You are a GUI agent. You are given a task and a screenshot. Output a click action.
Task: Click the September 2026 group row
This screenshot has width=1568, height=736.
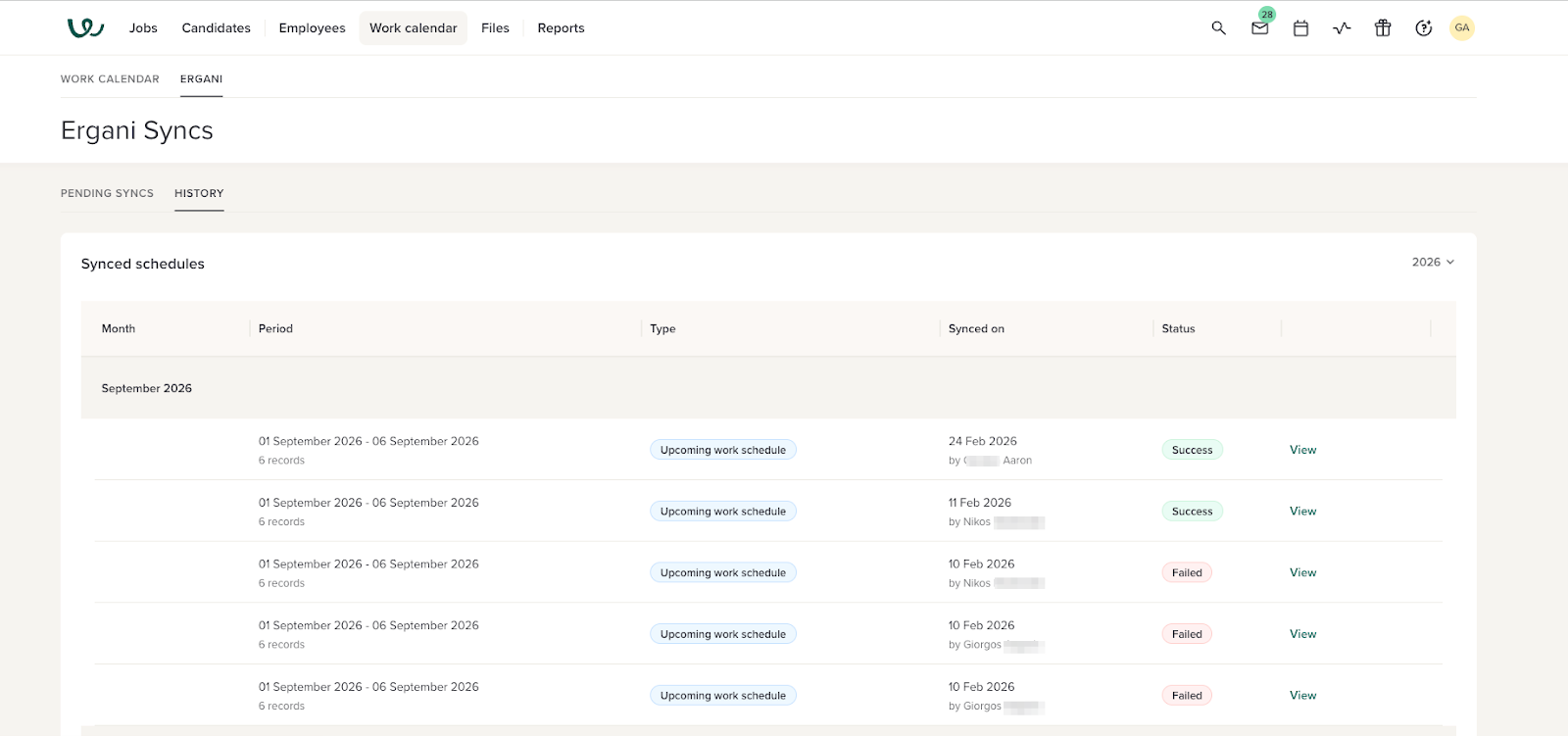click(147, 389)
